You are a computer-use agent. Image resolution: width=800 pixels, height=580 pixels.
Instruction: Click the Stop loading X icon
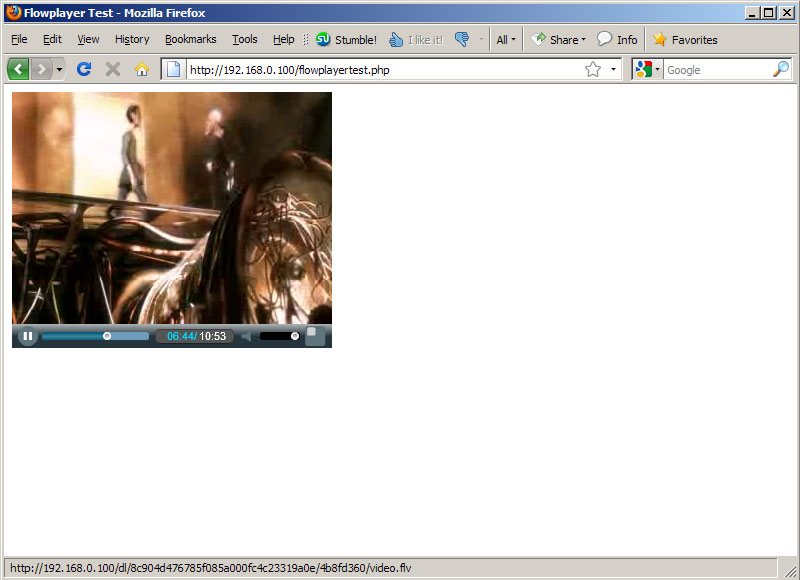[113, 69]
